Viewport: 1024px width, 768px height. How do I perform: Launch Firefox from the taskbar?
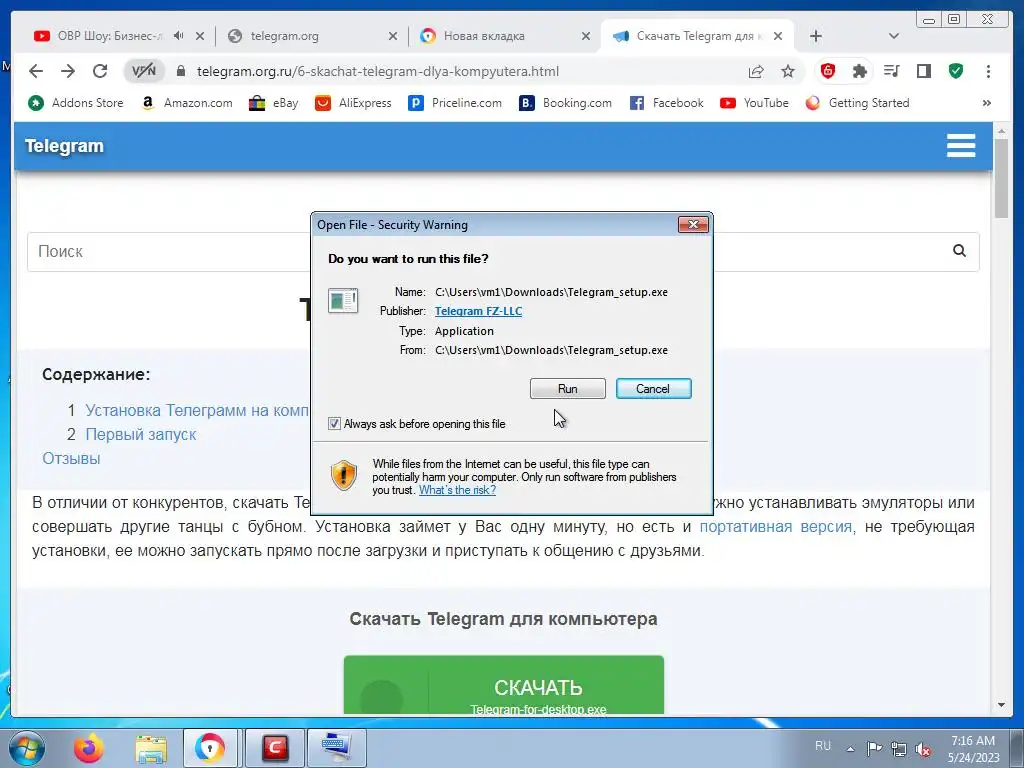pyautogui.click(x=89, y=748)
